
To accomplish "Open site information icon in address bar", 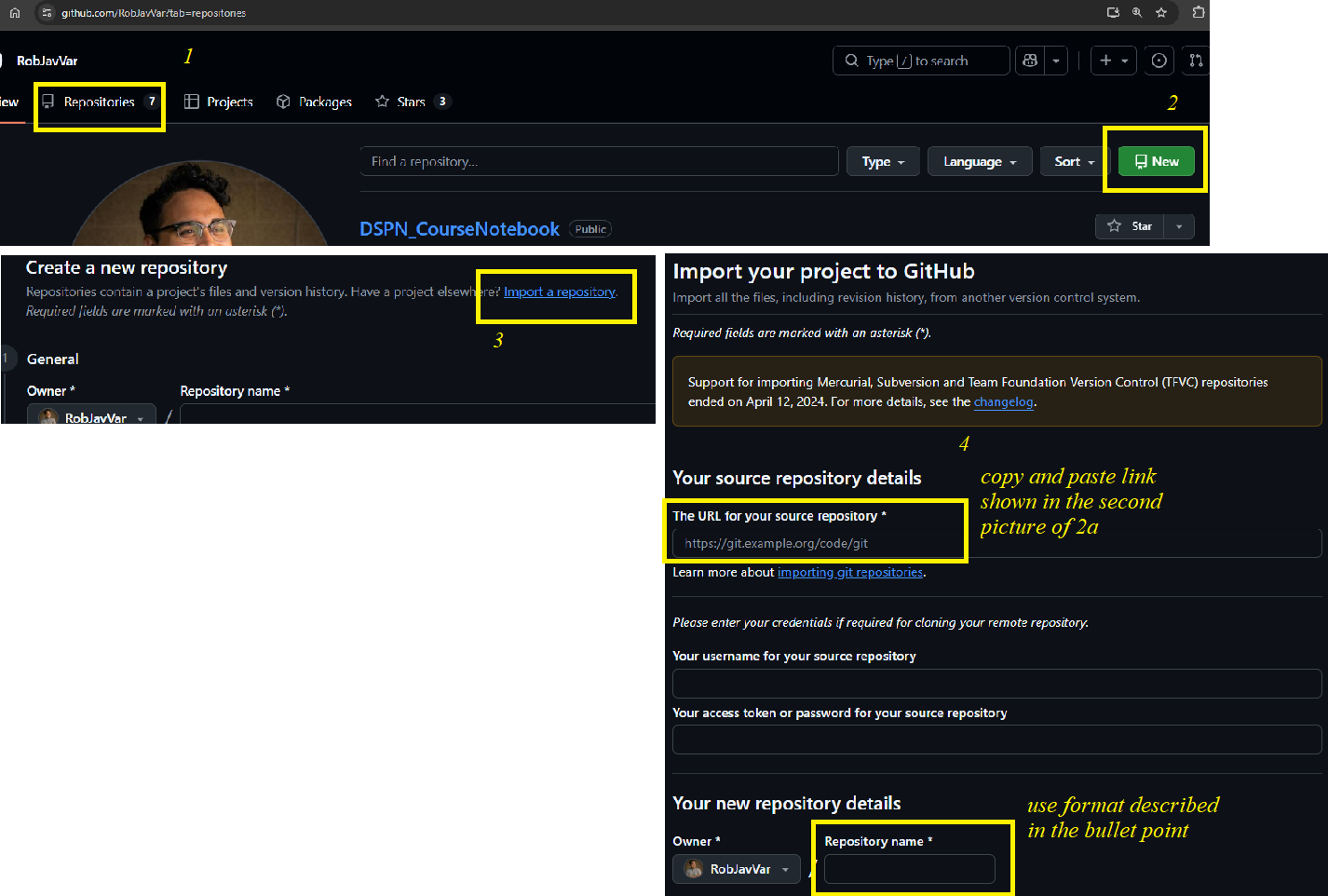I will point(47,13).
